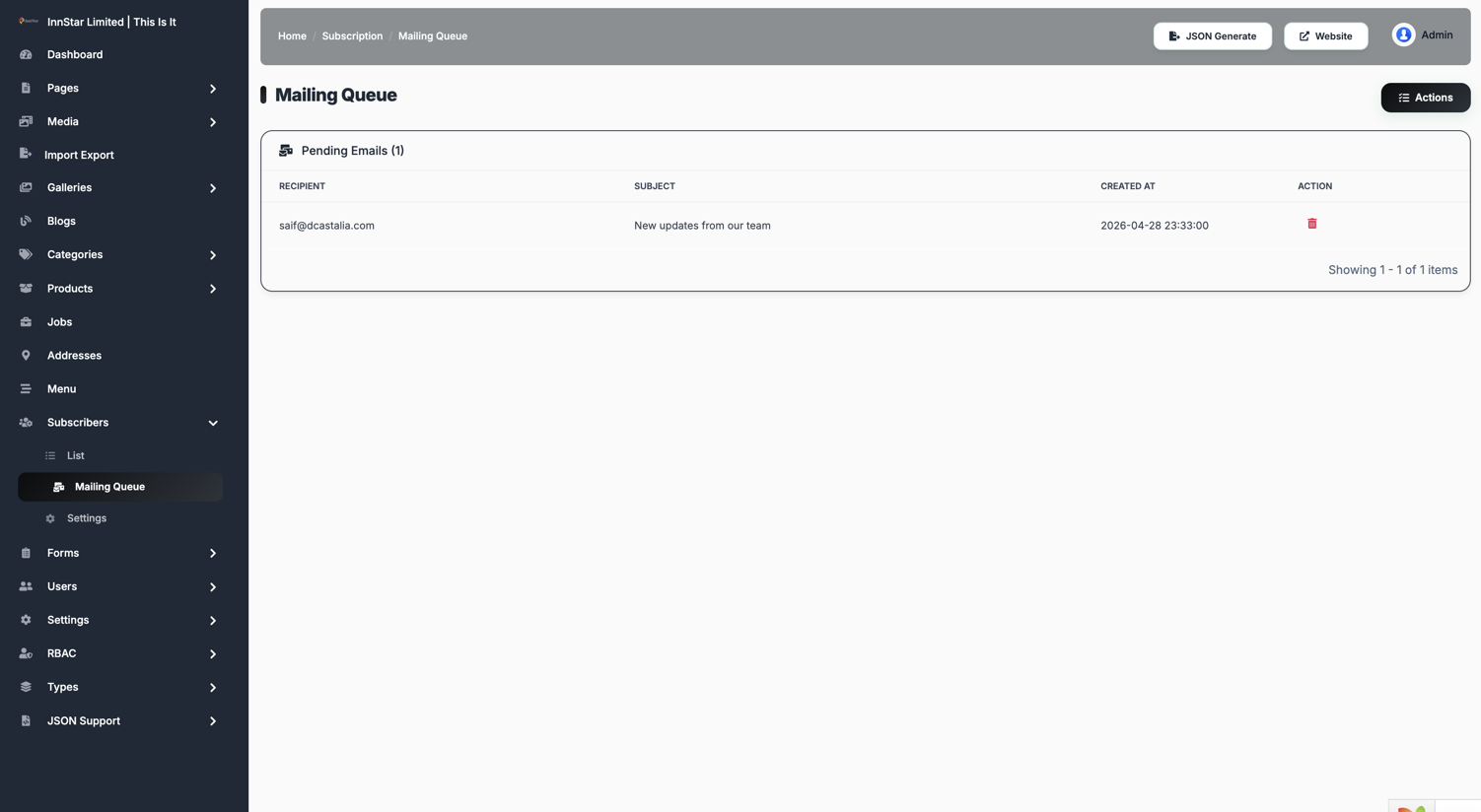Click the Jobs briefcase icon
Viewport: 1481px width, 812px height.
tap(26, 322)
